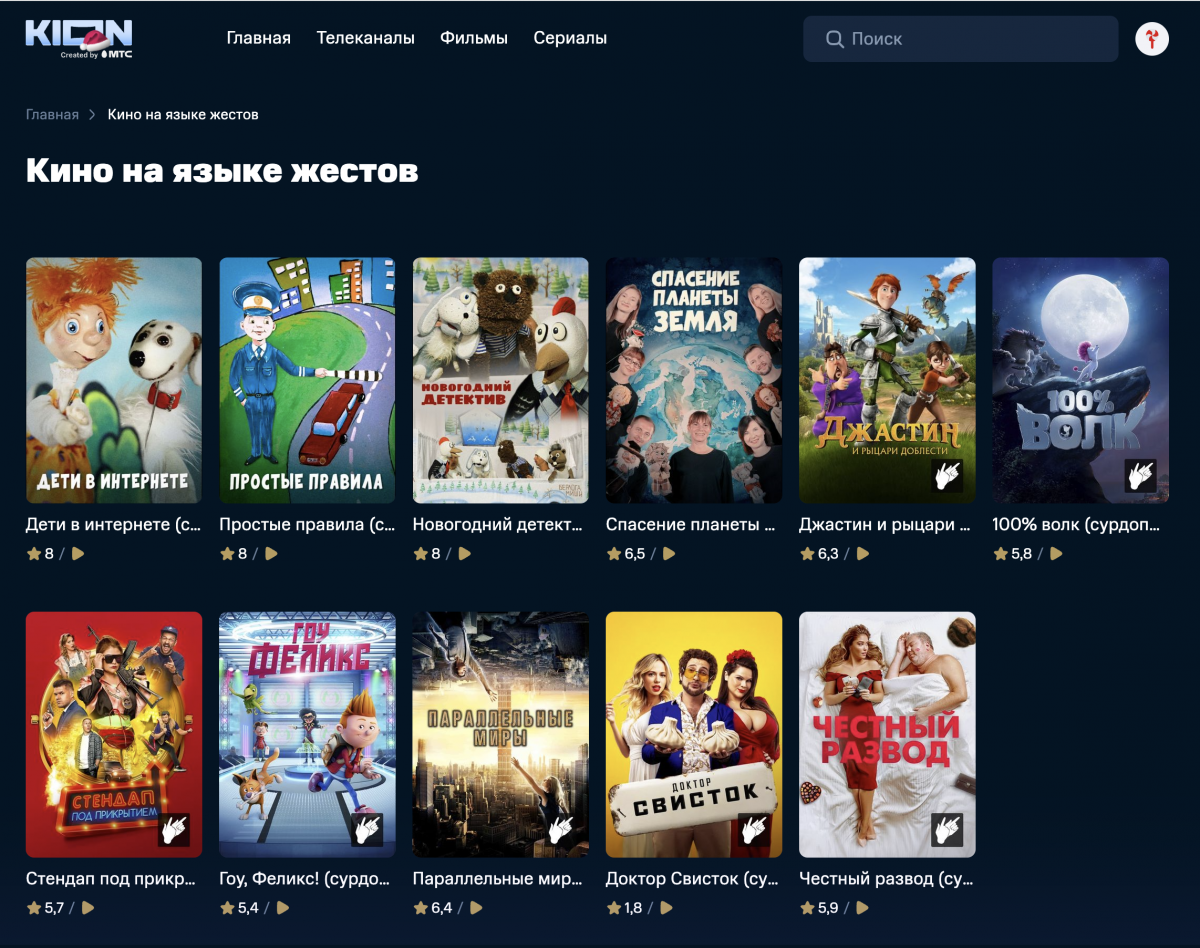Switch to Сериалы section
The image size is (1200, 948).
[x=570, y=38]
